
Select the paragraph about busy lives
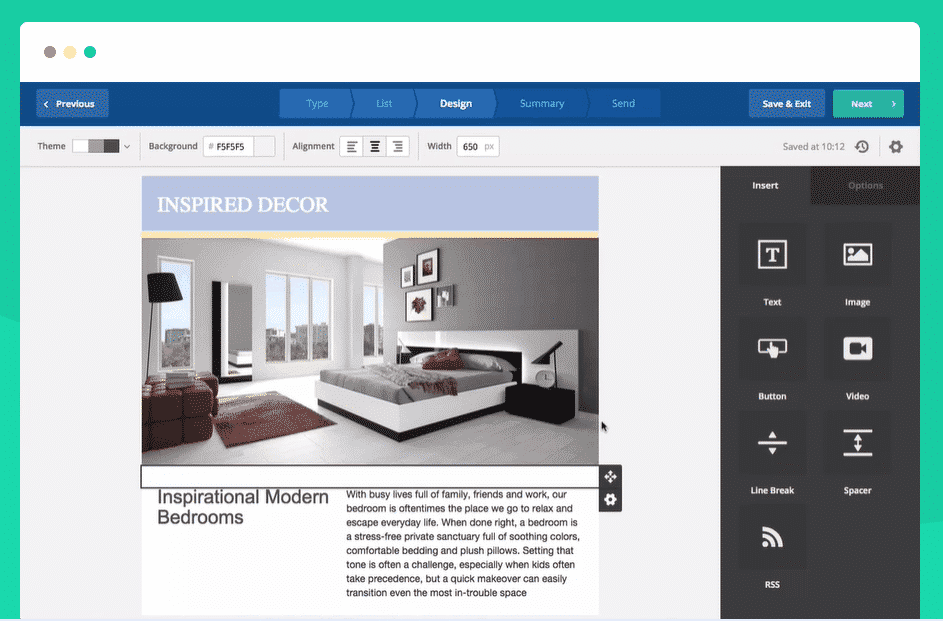pos(463,543)
